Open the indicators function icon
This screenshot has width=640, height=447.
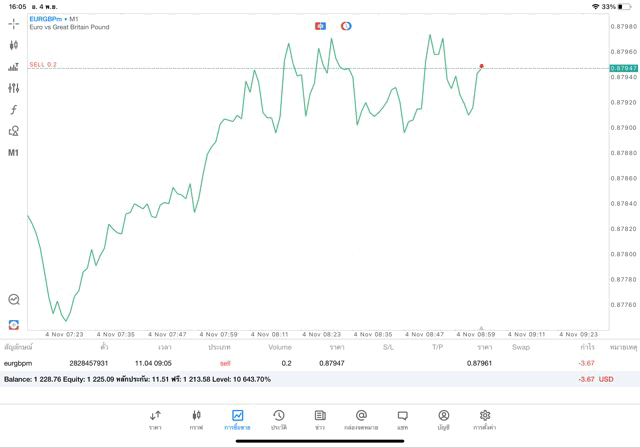[13, 110]
